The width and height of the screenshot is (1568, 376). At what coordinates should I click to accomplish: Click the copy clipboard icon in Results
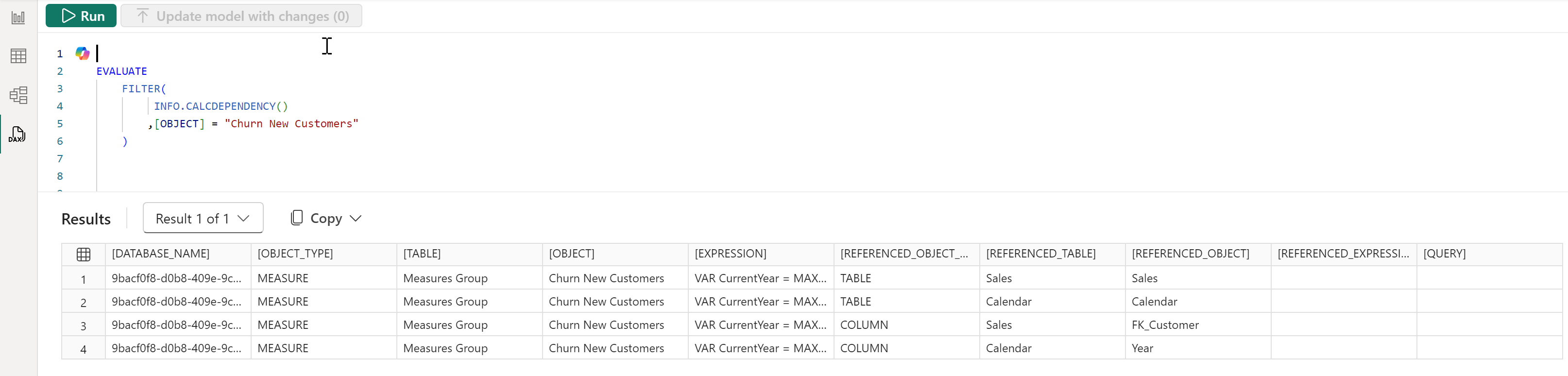(x=296, y=218)
